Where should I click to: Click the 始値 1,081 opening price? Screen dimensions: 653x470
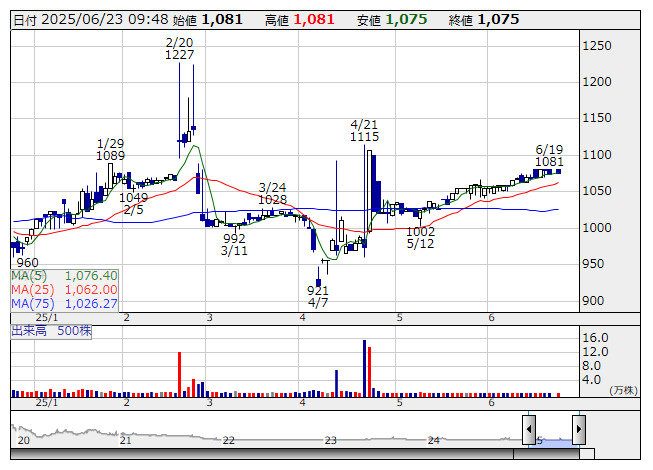click(x=207, y=20)
